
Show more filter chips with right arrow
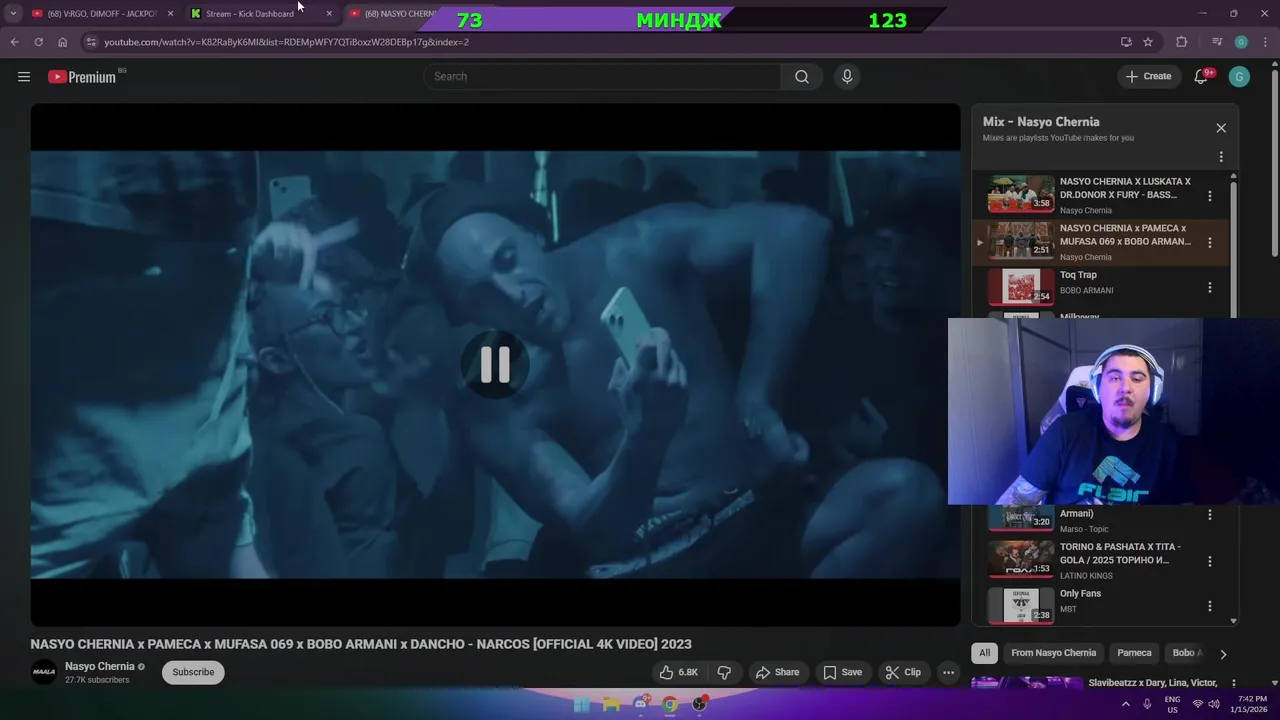(1222, 654)
